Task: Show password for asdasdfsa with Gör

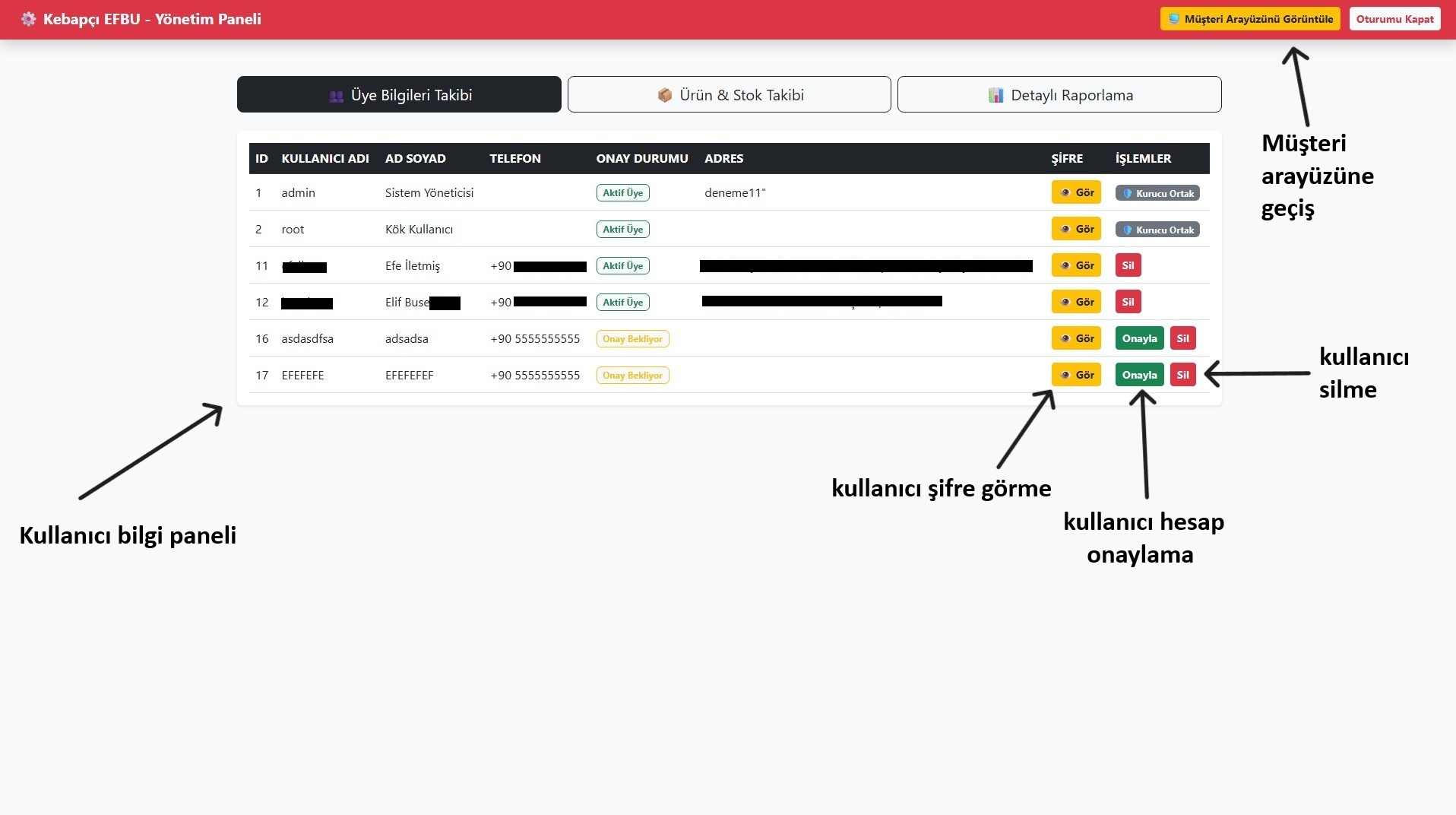Action: 1076,338
